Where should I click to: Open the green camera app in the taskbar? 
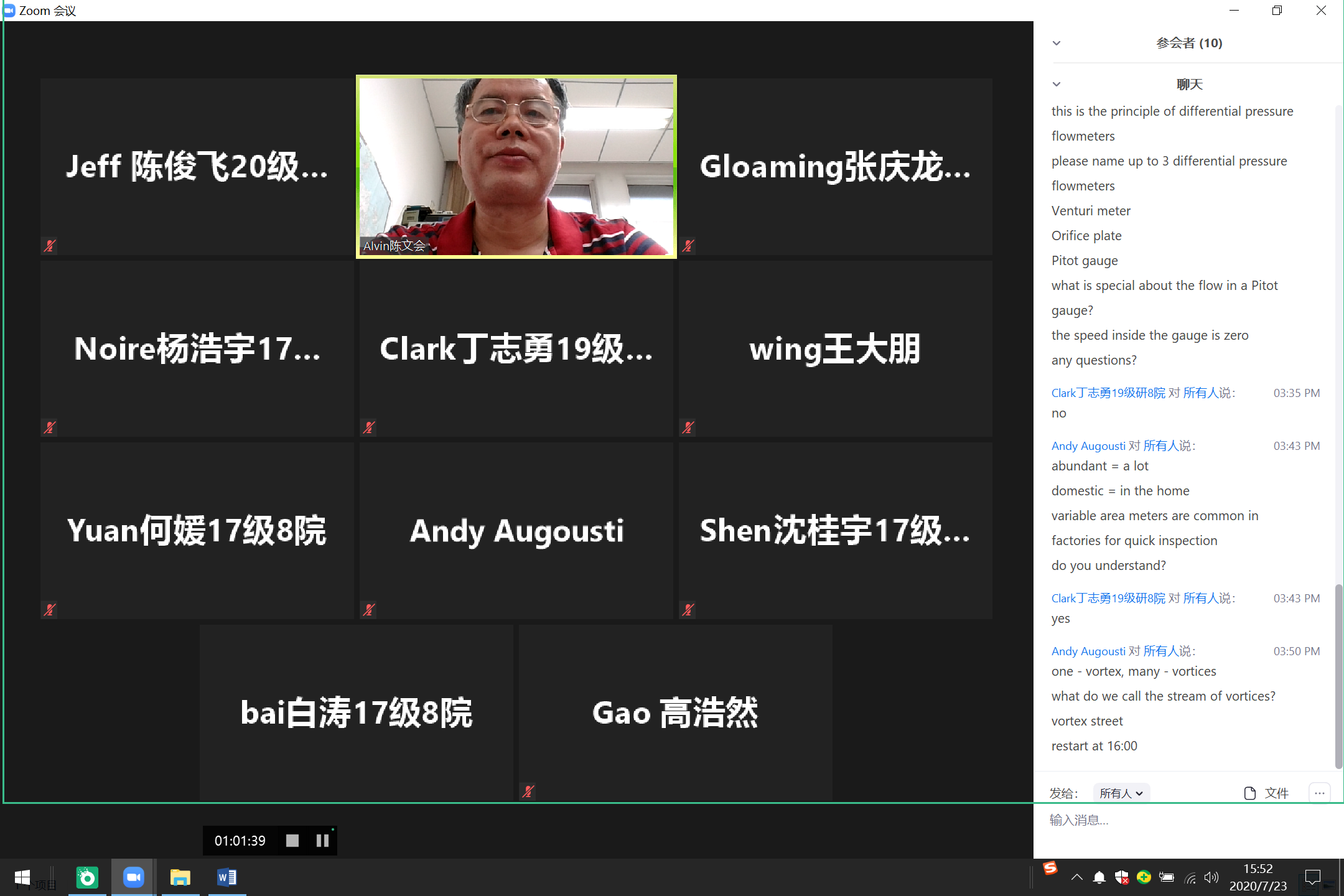point(87,877)
